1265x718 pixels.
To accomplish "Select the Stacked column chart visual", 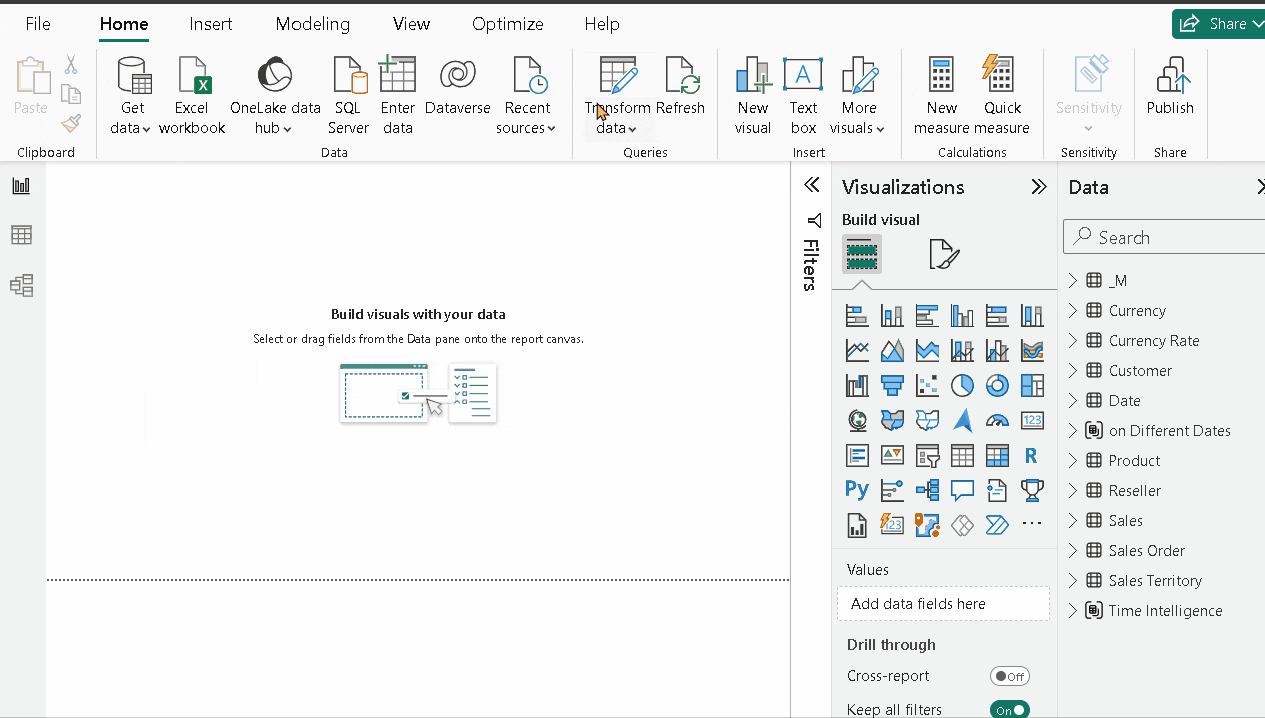I will [892, 316].
